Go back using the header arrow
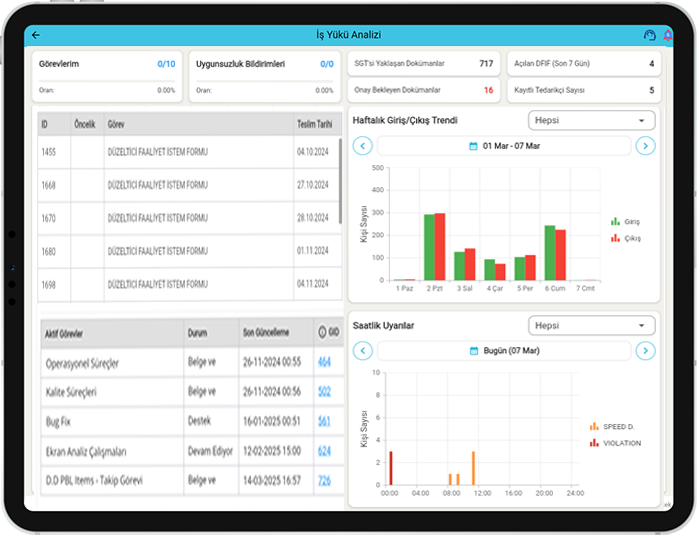 pos(36,35)
